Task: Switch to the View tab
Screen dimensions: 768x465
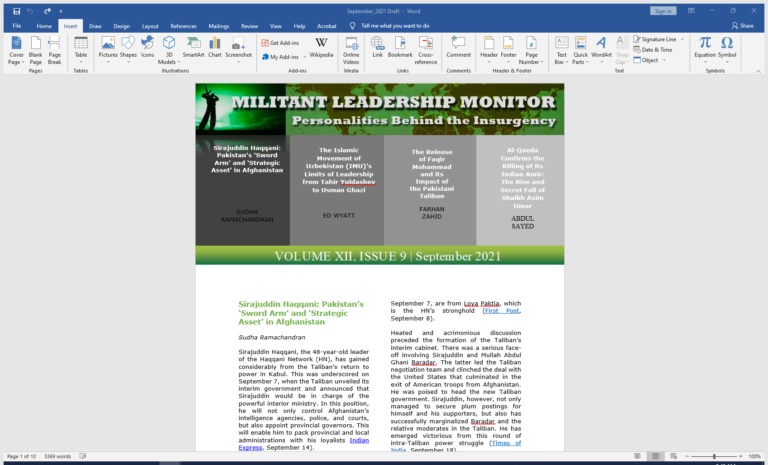Action: 276,26
